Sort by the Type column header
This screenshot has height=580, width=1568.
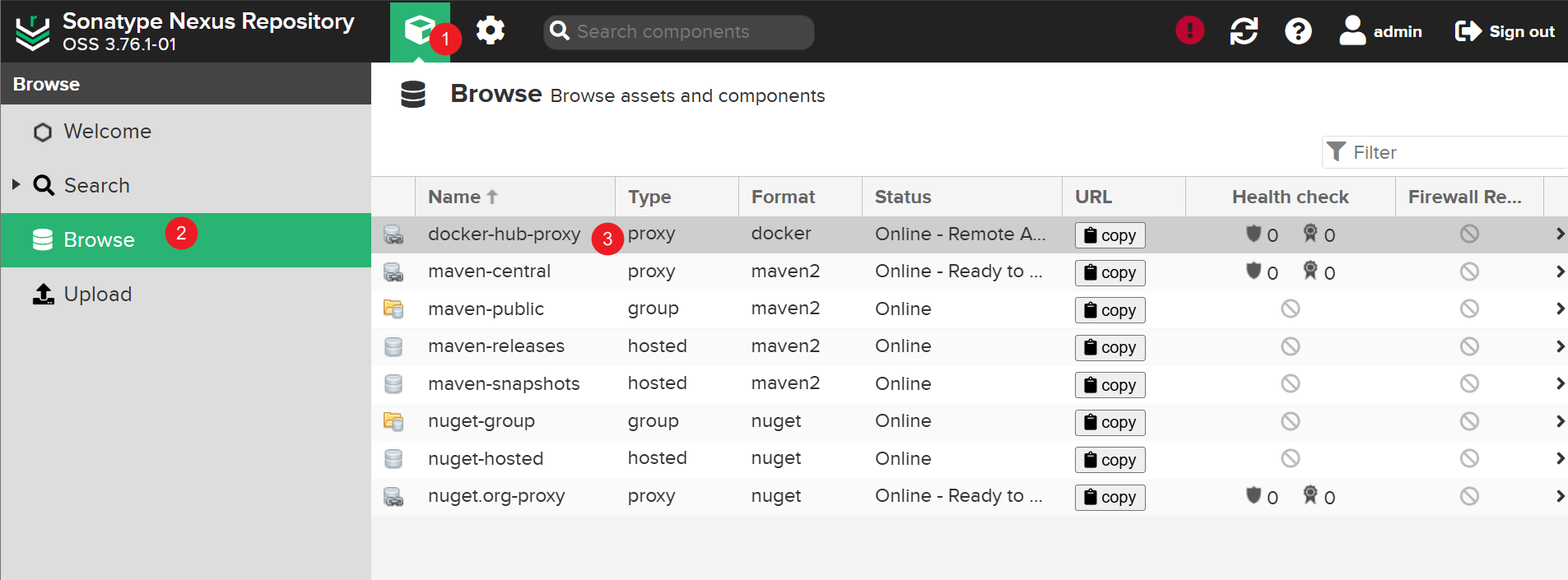click(x=677, y=197)
